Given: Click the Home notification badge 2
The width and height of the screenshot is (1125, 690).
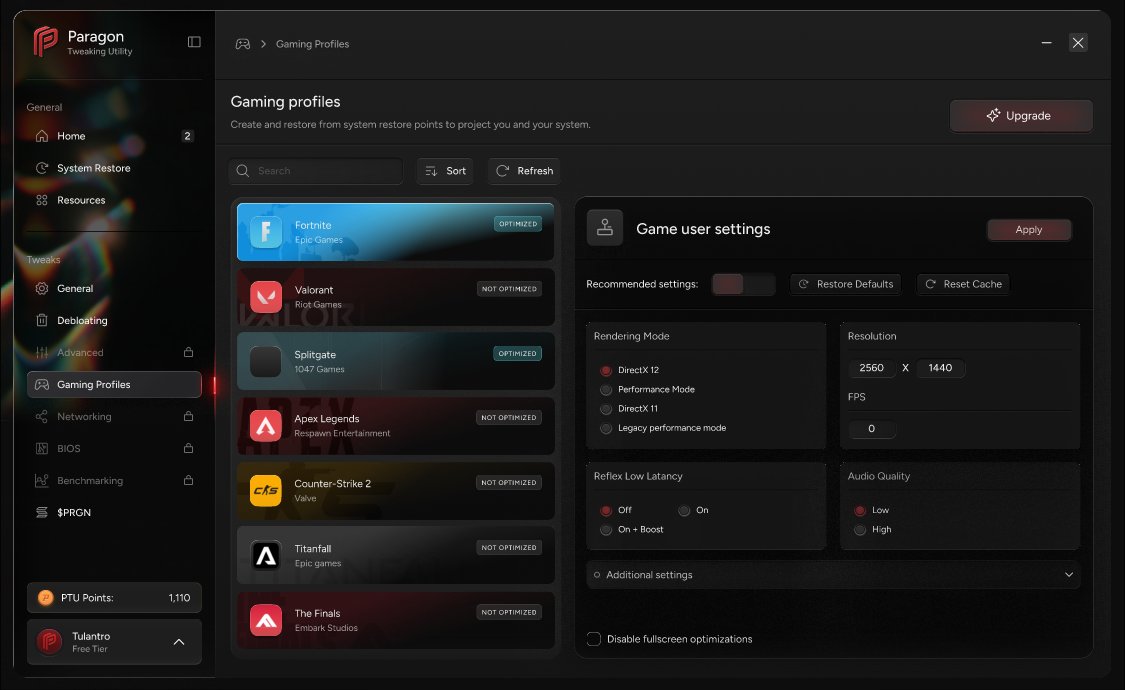Looking at the screenshot, I should [x=187, y=136].
